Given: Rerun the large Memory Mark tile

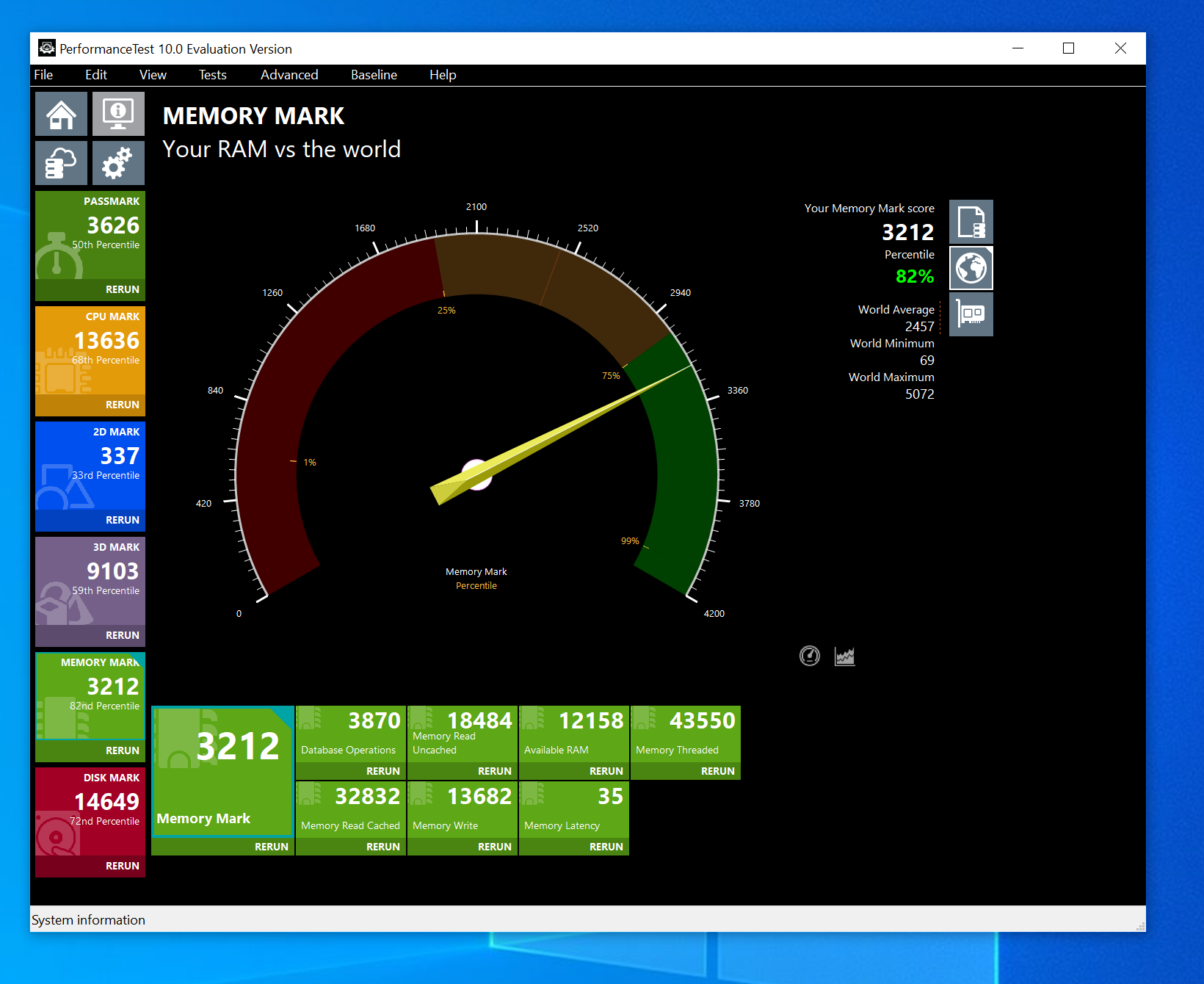Looking at the screenshot, I should 272,847.
